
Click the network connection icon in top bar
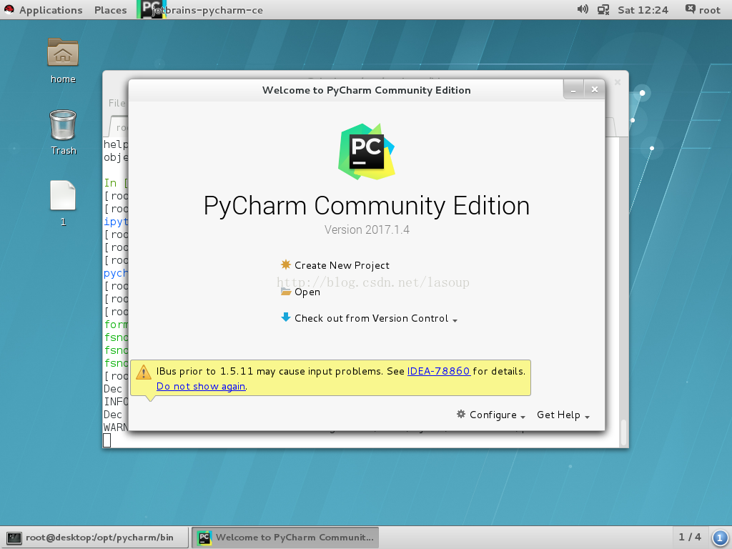click(x=603, y=9)
